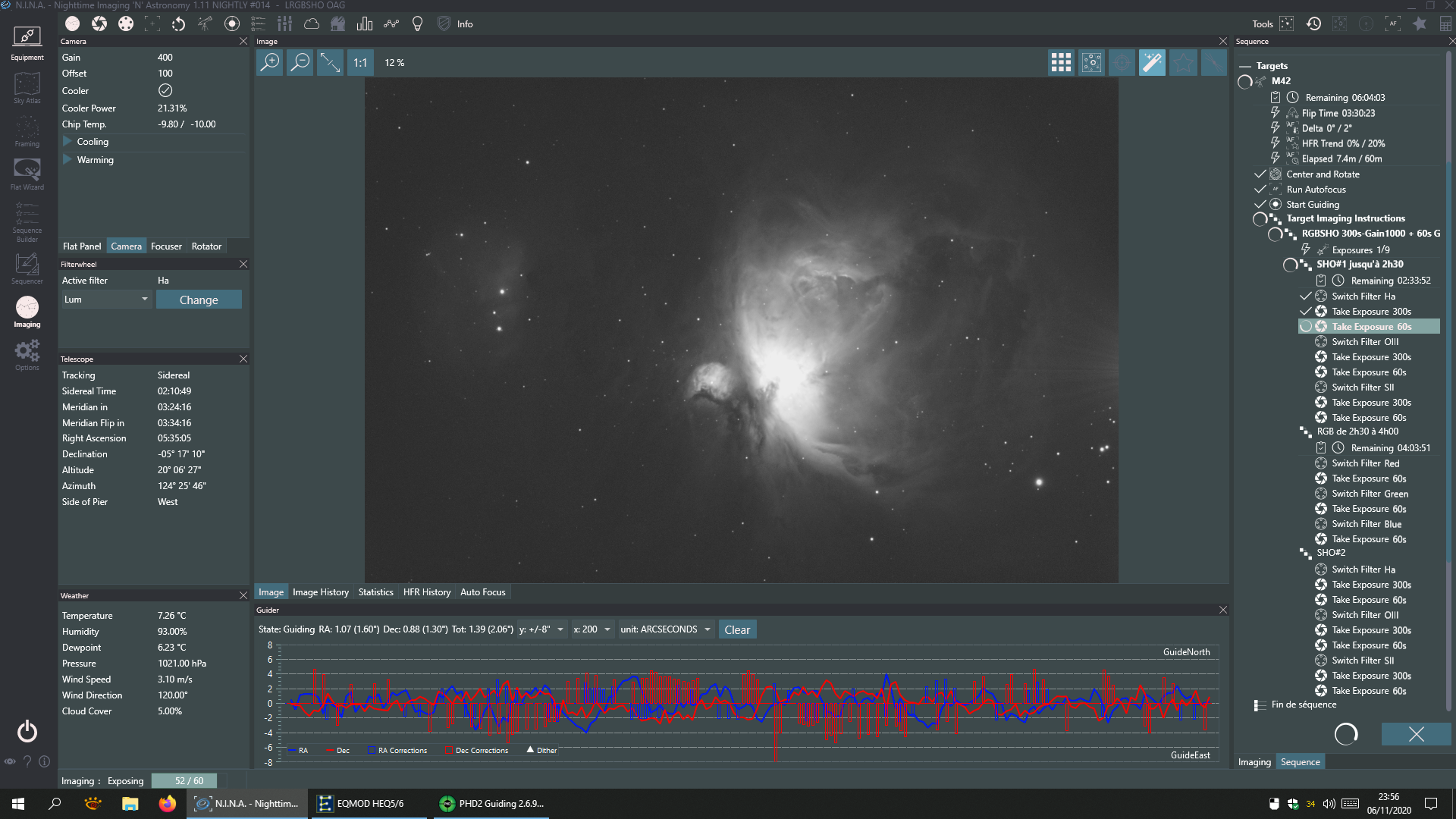This screenshot has height=819, width=1456.
Task: Open the Lum filter dropdown
Action: tap(106, 300)
